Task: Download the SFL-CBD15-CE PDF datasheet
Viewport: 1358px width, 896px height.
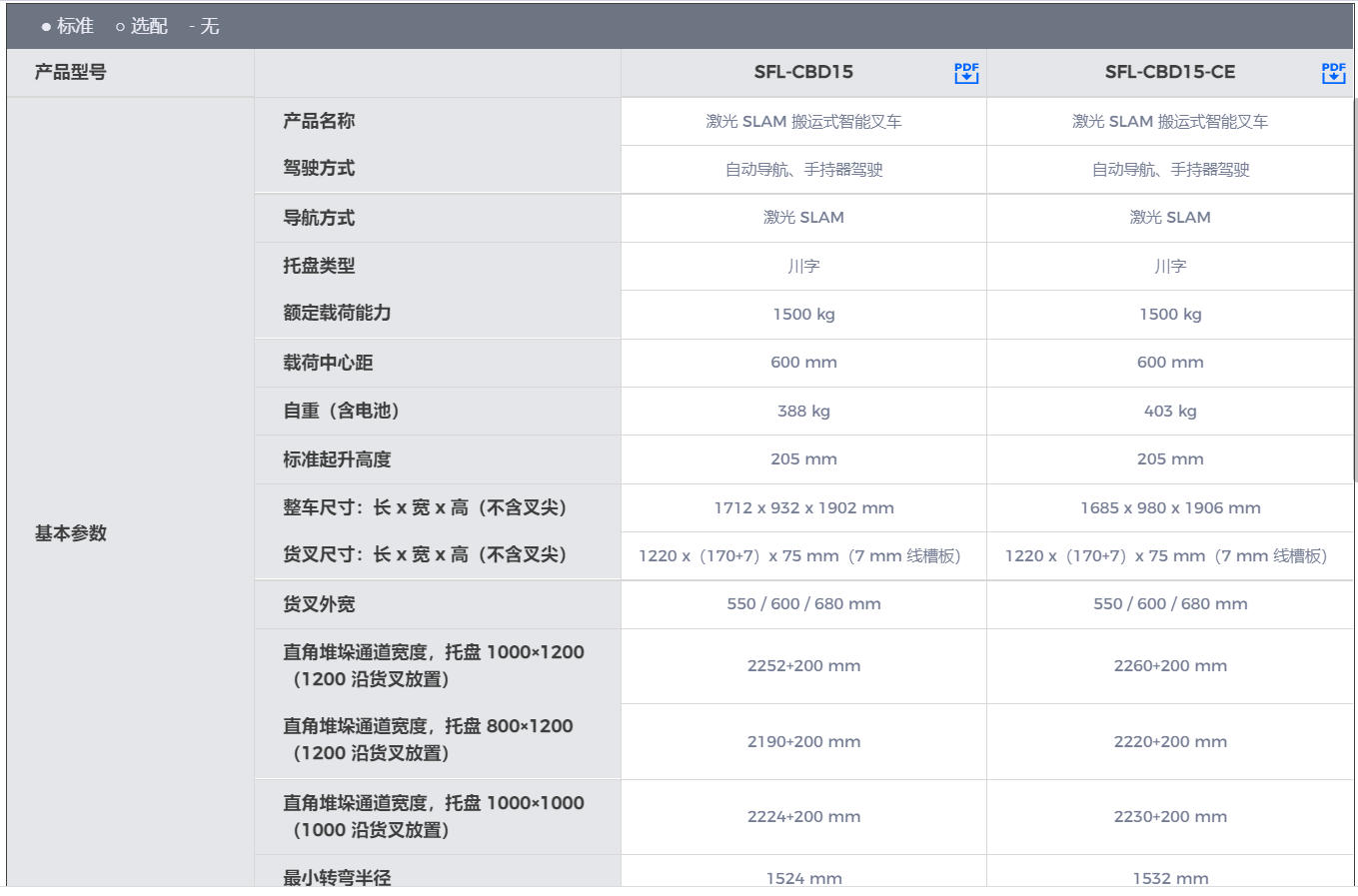Action: click(1333, 73)
